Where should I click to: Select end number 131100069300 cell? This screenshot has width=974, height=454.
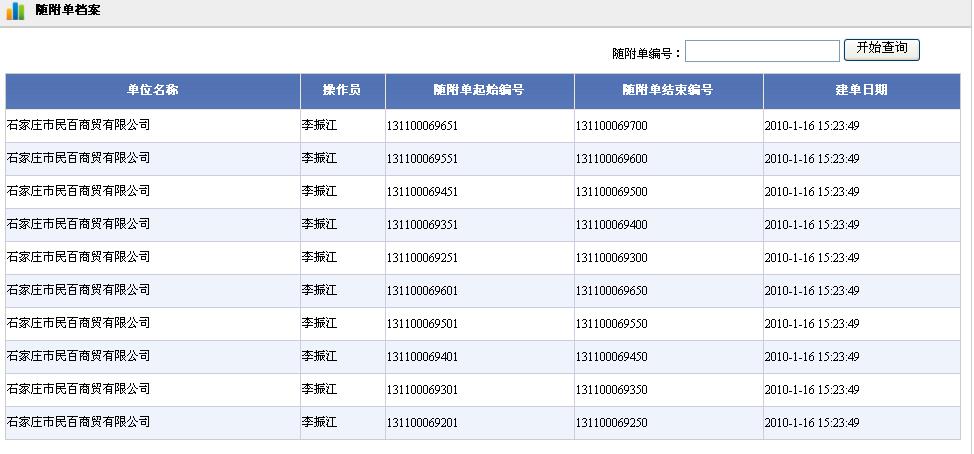pyautogui.click(x=611, y=258)
